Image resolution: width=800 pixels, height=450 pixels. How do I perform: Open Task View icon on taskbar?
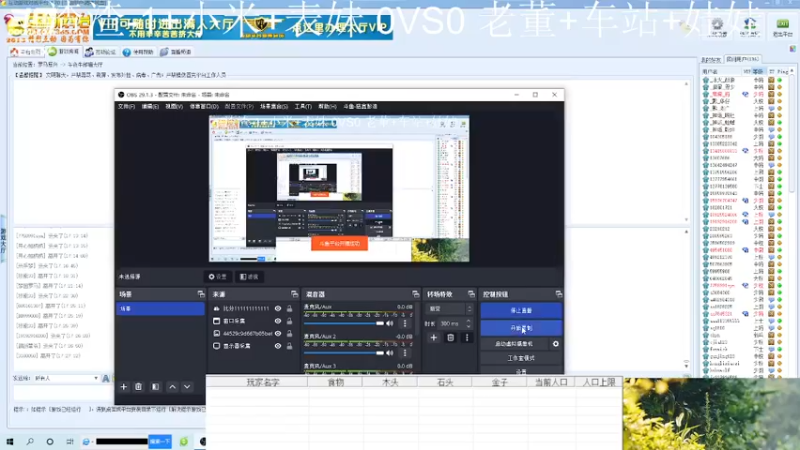[x=70, y=441]
